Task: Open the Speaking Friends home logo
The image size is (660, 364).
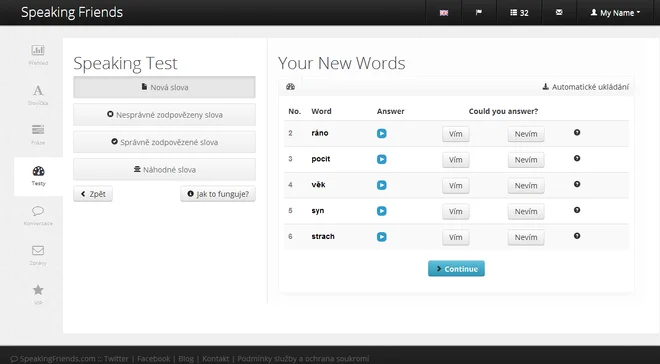Action: pos(72,12)
